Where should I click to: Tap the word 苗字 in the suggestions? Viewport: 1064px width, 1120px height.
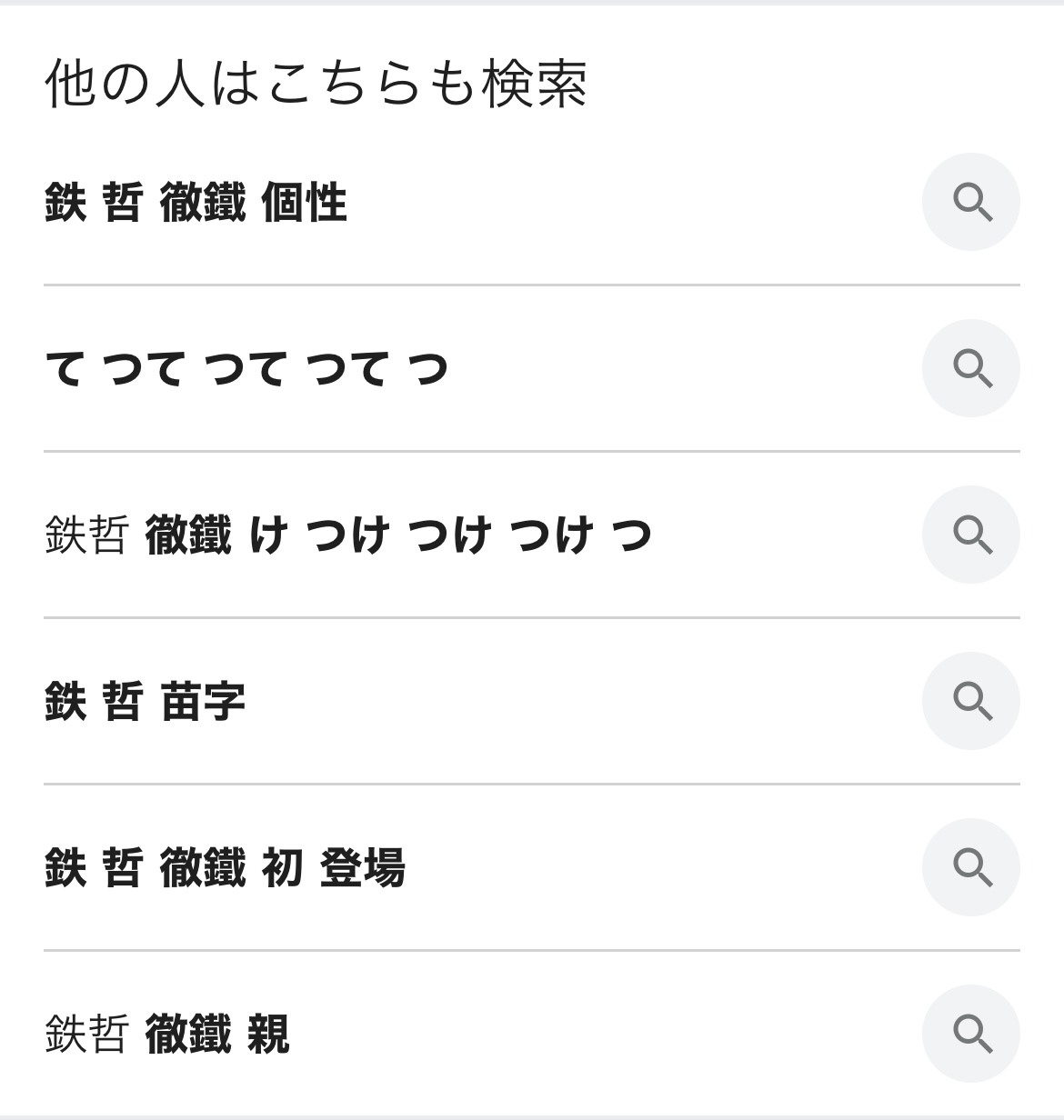(x=203, y=701)
